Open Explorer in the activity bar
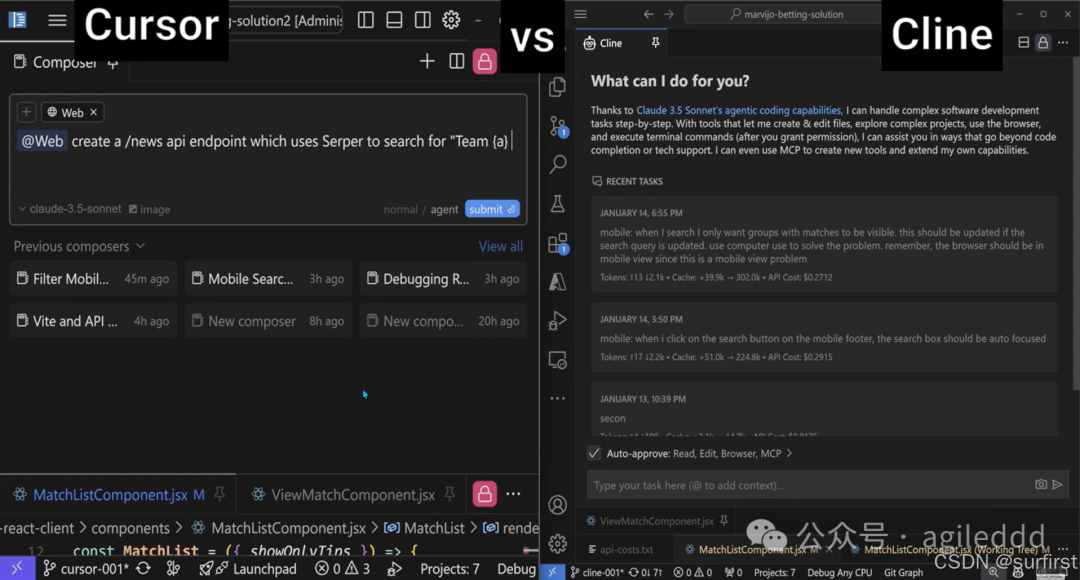The width and height of the screenshot is (1080, 580). click(558, 87)
